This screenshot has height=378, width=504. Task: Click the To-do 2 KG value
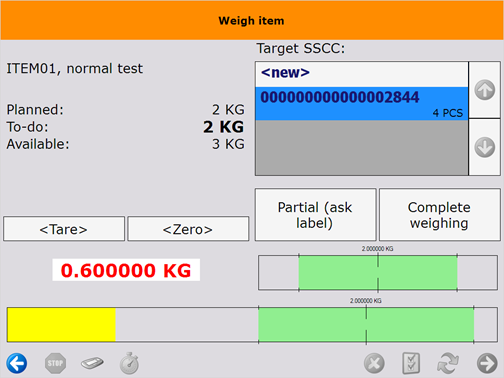[x=224, y=127]
